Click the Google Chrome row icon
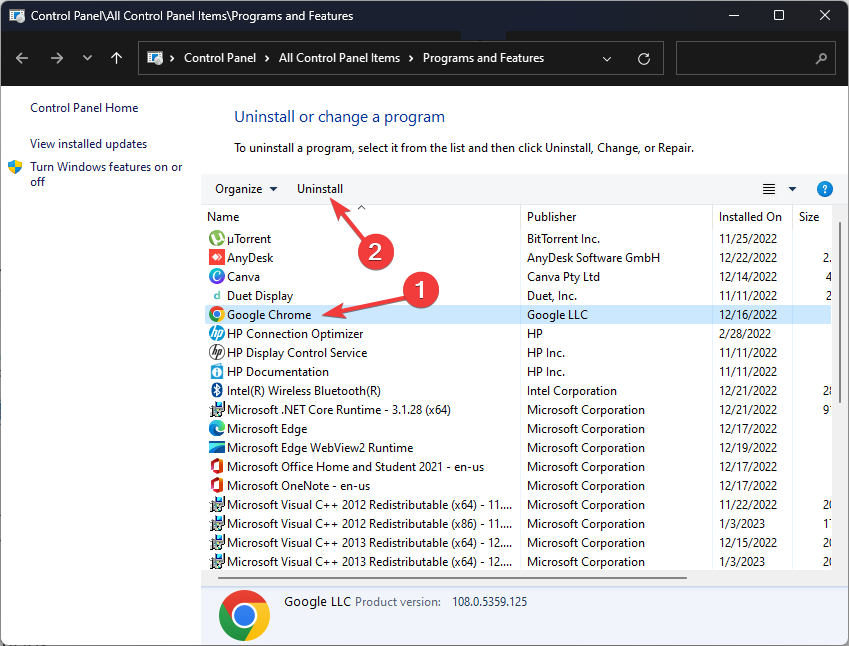849x646 pixels. point(217,315)
